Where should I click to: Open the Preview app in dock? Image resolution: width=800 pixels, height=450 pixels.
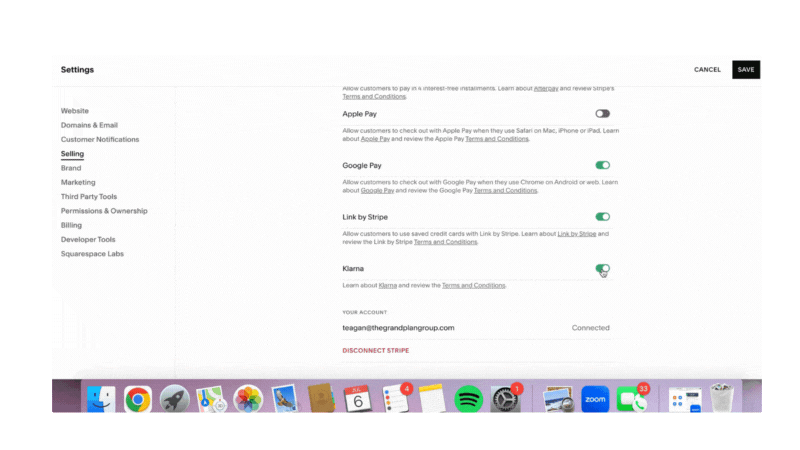coord(558,399)
